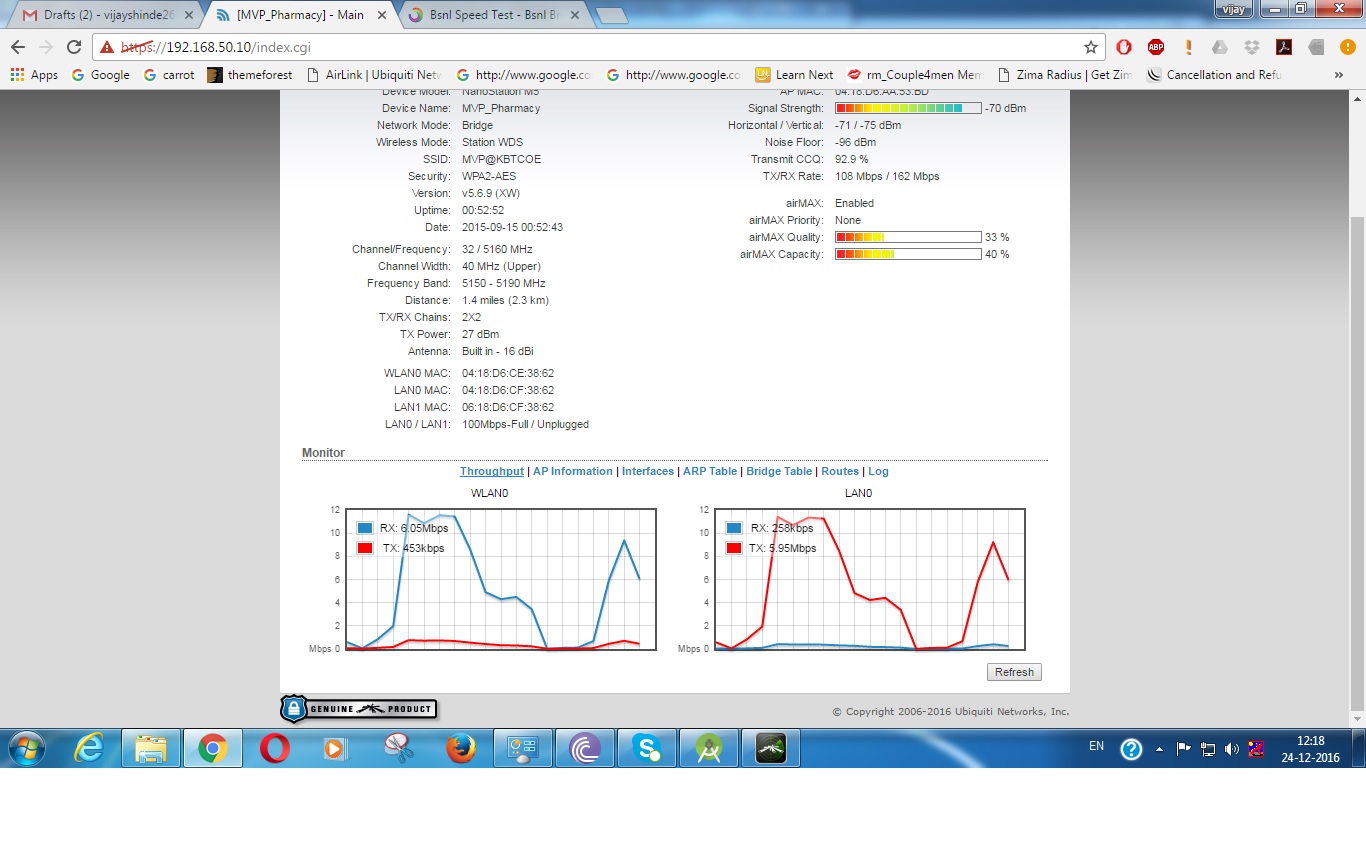Show hidden system tray icons arrow
This screenshot has height=855, width=1366.
1159,749
